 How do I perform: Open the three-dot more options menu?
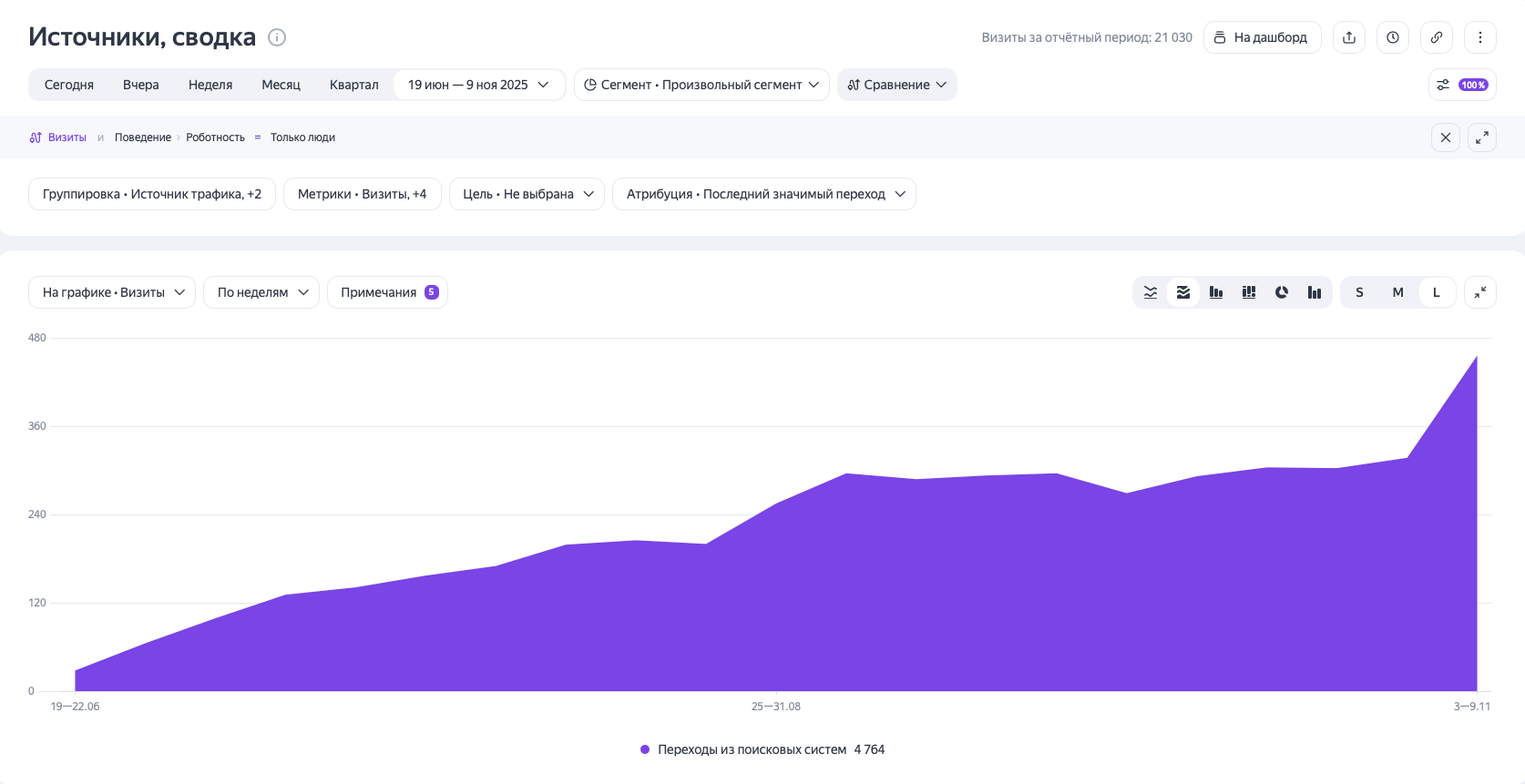[x=1480, y=37]
